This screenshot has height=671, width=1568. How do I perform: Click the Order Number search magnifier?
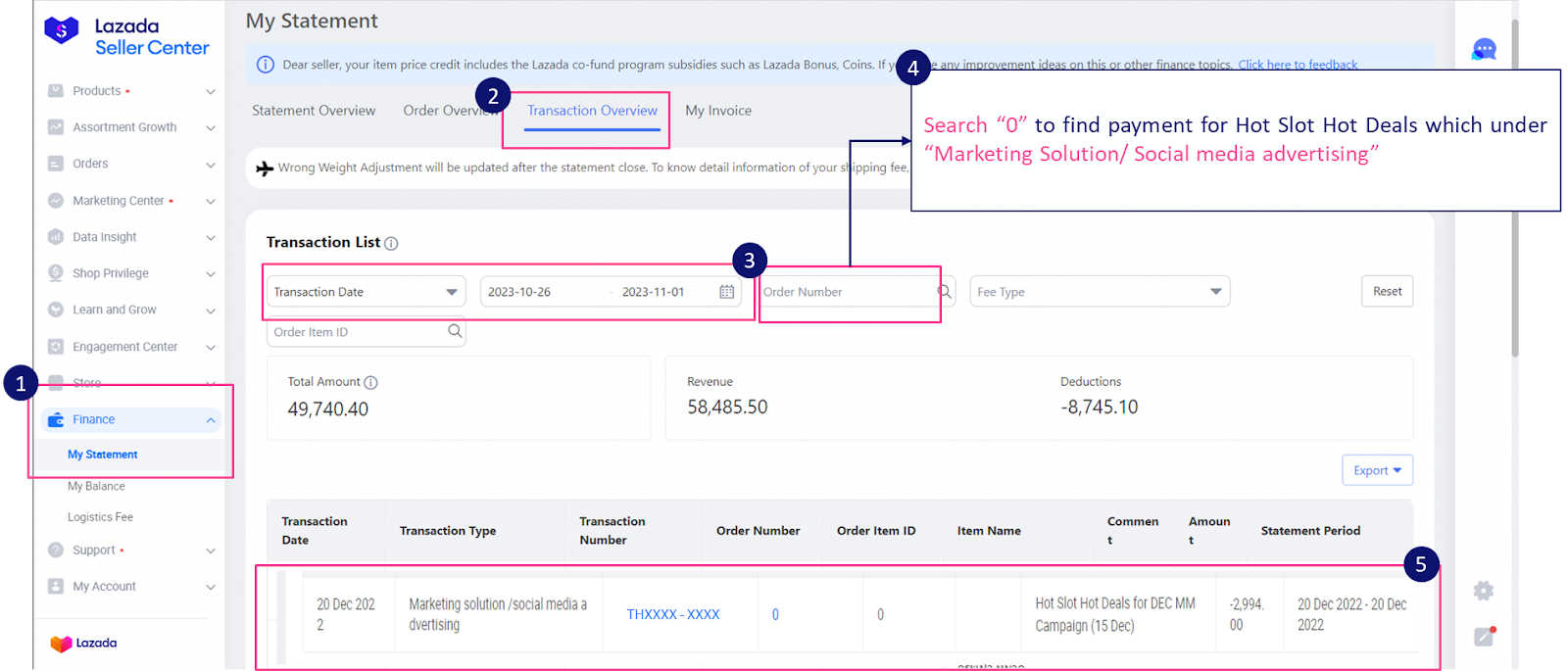(945, 292)
